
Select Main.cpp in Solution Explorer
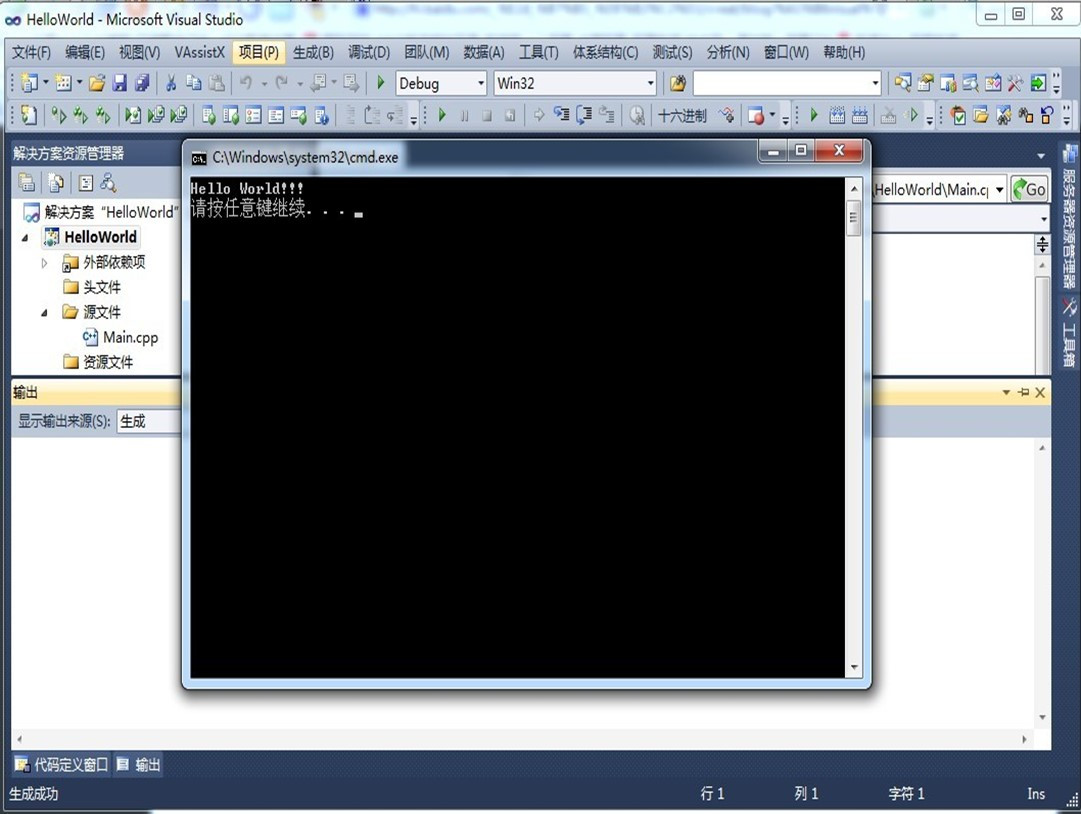(x=121, y=338)
